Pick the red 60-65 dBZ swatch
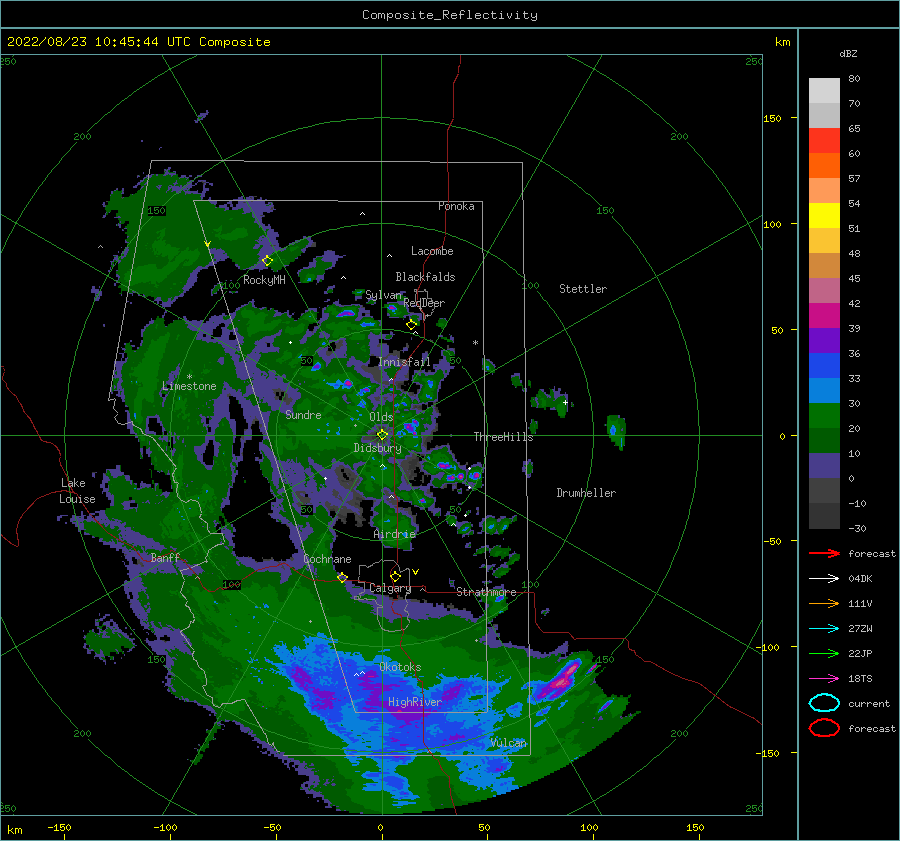Image resolution: width=900 pixels, height=841 pixels. tap(824, 141)
